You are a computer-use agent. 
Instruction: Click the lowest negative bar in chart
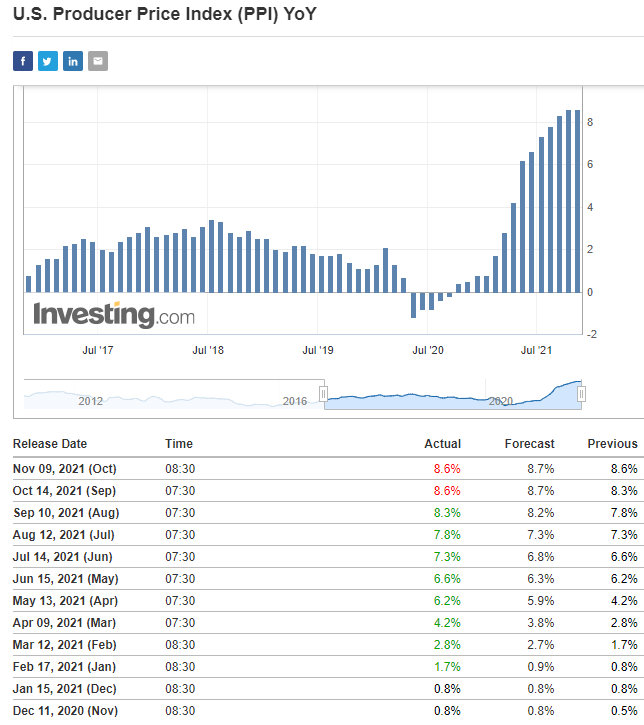(413, 305)
